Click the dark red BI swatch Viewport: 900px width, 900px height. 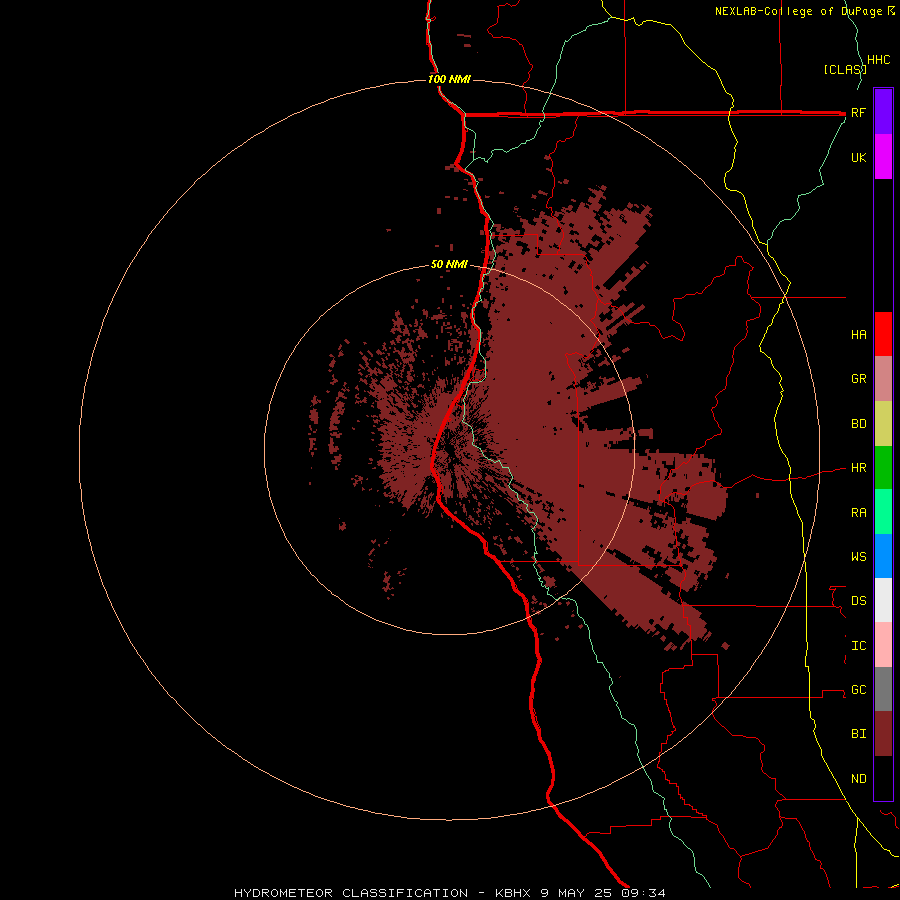coord(883,734)
